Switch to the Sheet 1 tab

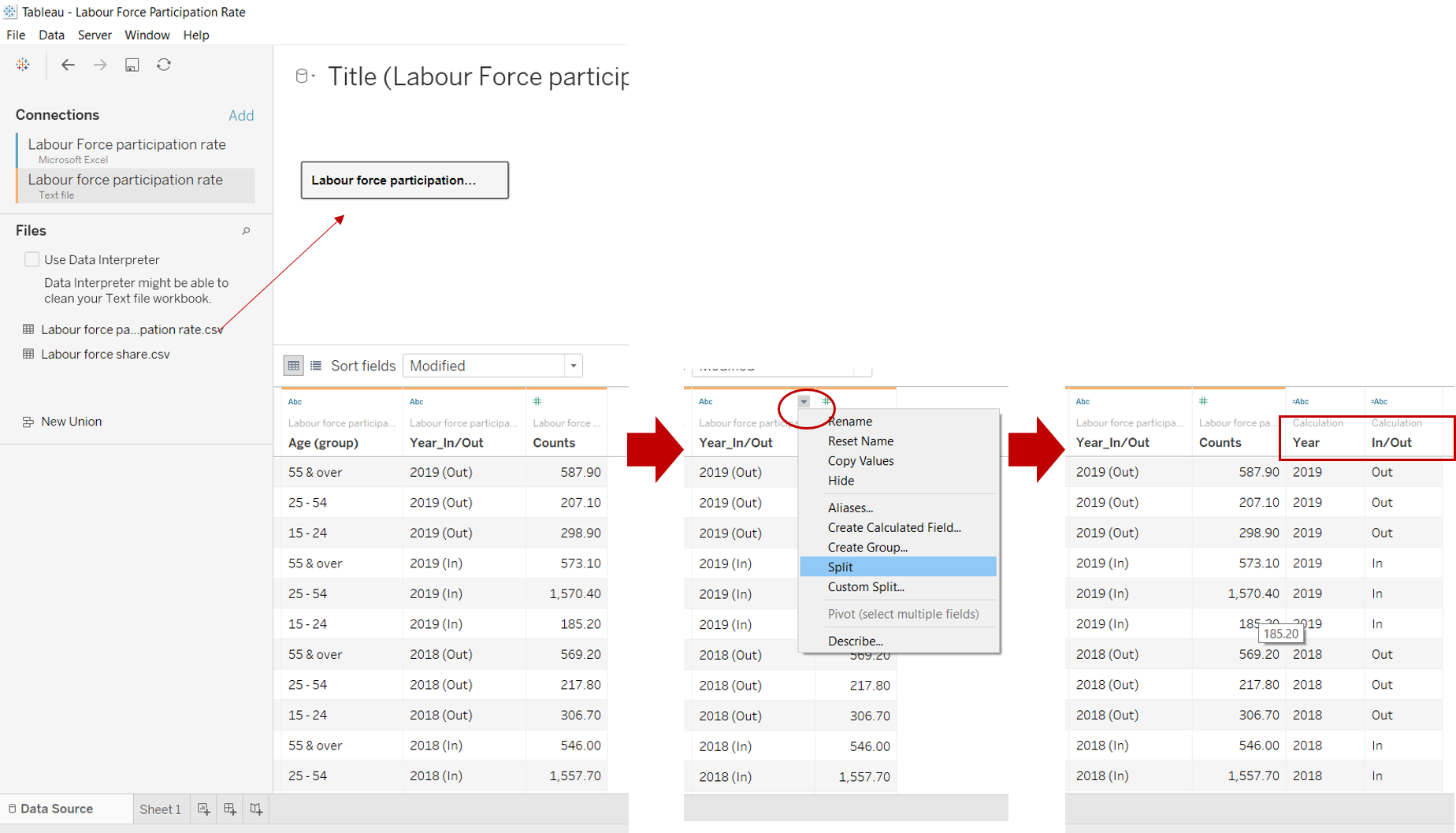tap(160, 809)
